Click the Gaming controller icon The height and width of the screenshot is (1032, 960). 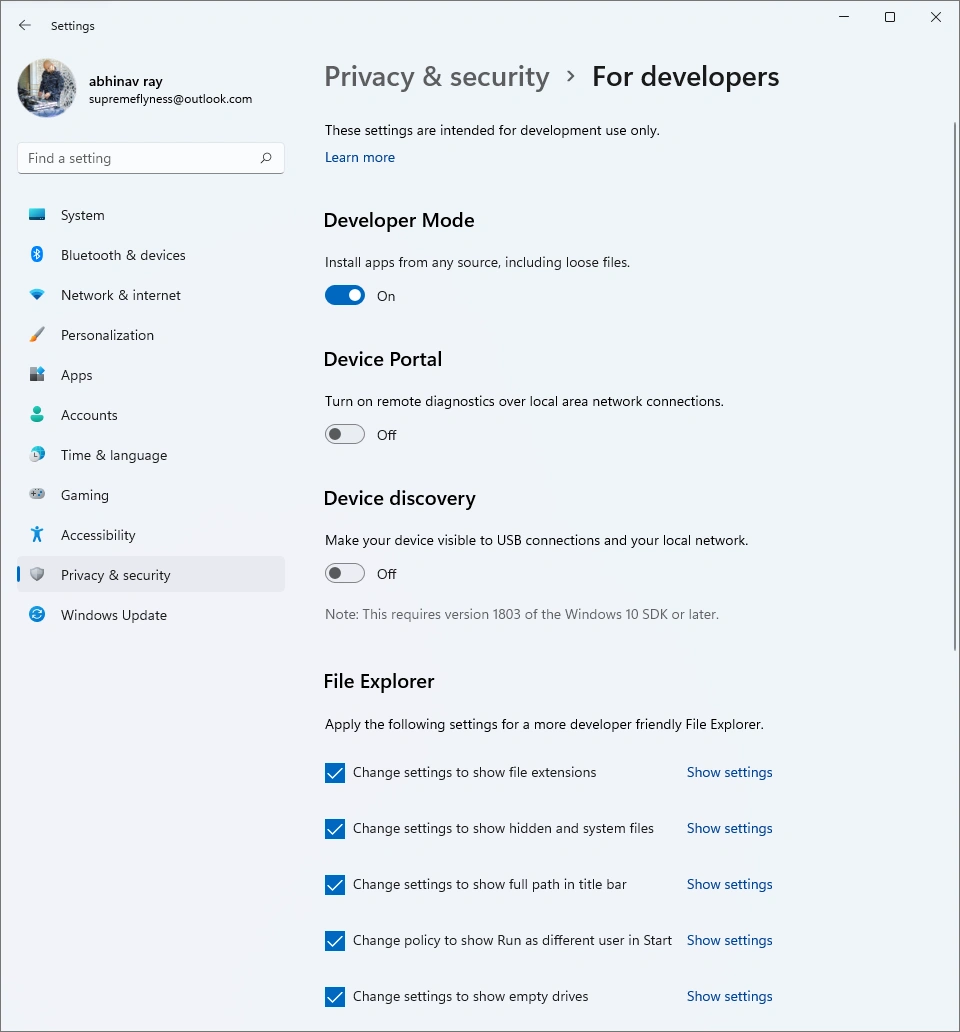click(37, 495)
